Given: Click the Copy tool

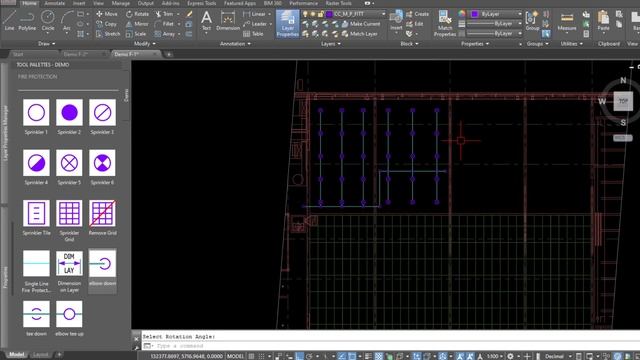Looking at the screenshot, I should click(107, 24).
